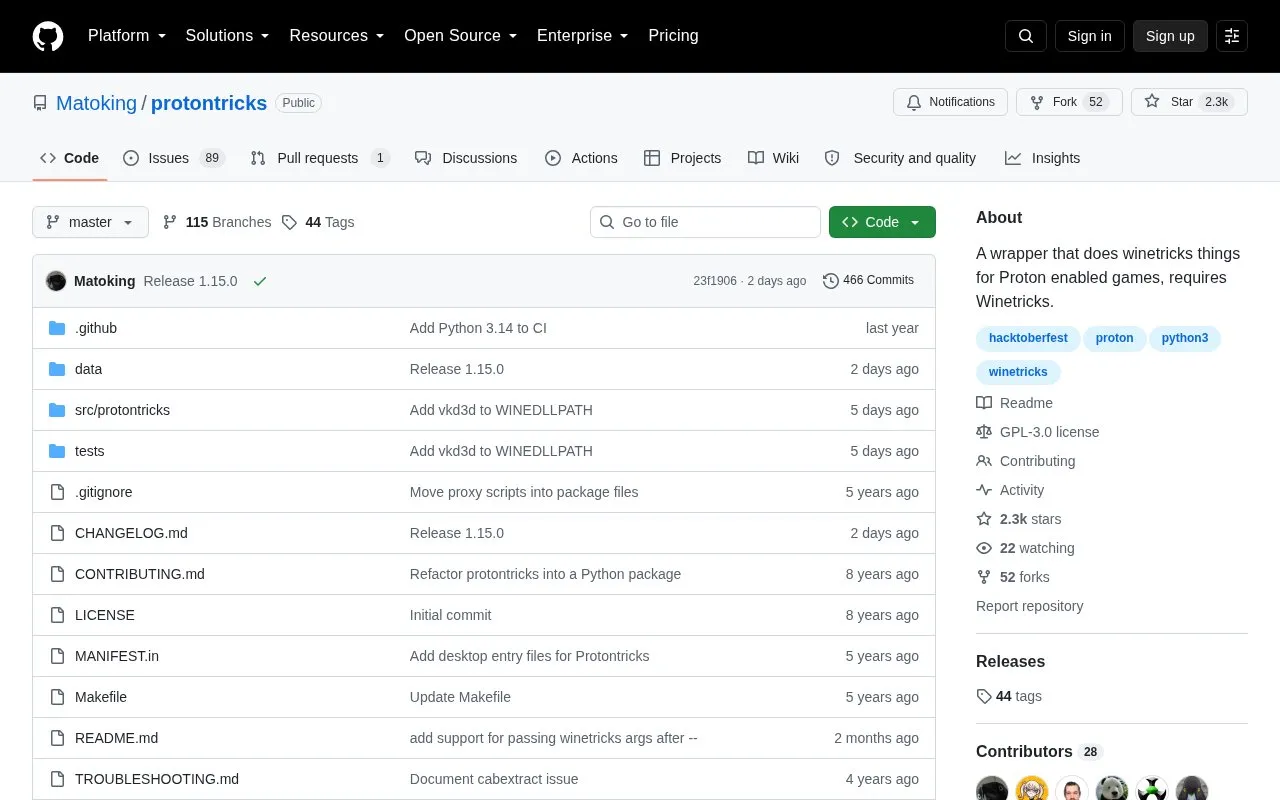Click the book icon beside Readme

click(x=984, y=403)
